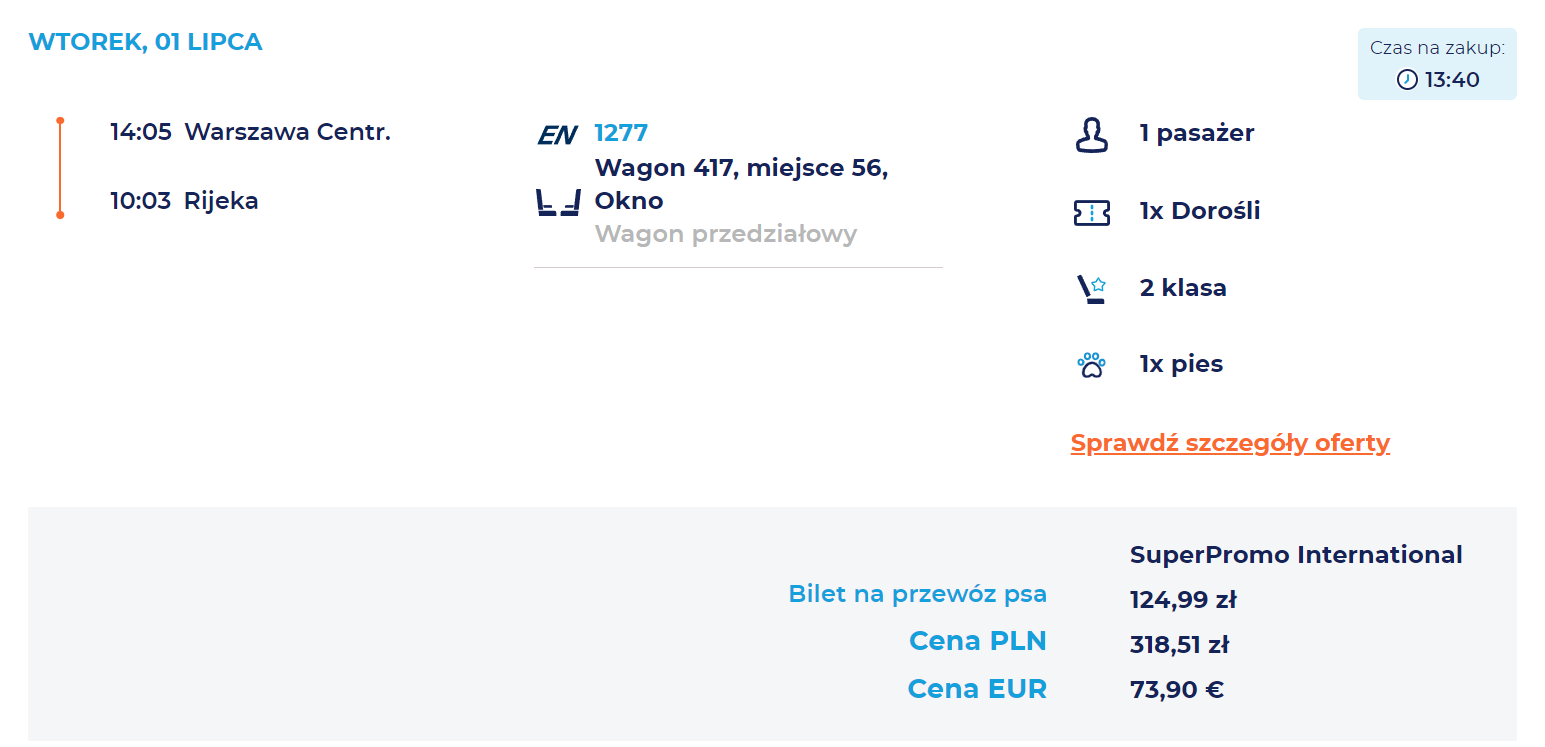Click the seat class icon

point(1092,289)
